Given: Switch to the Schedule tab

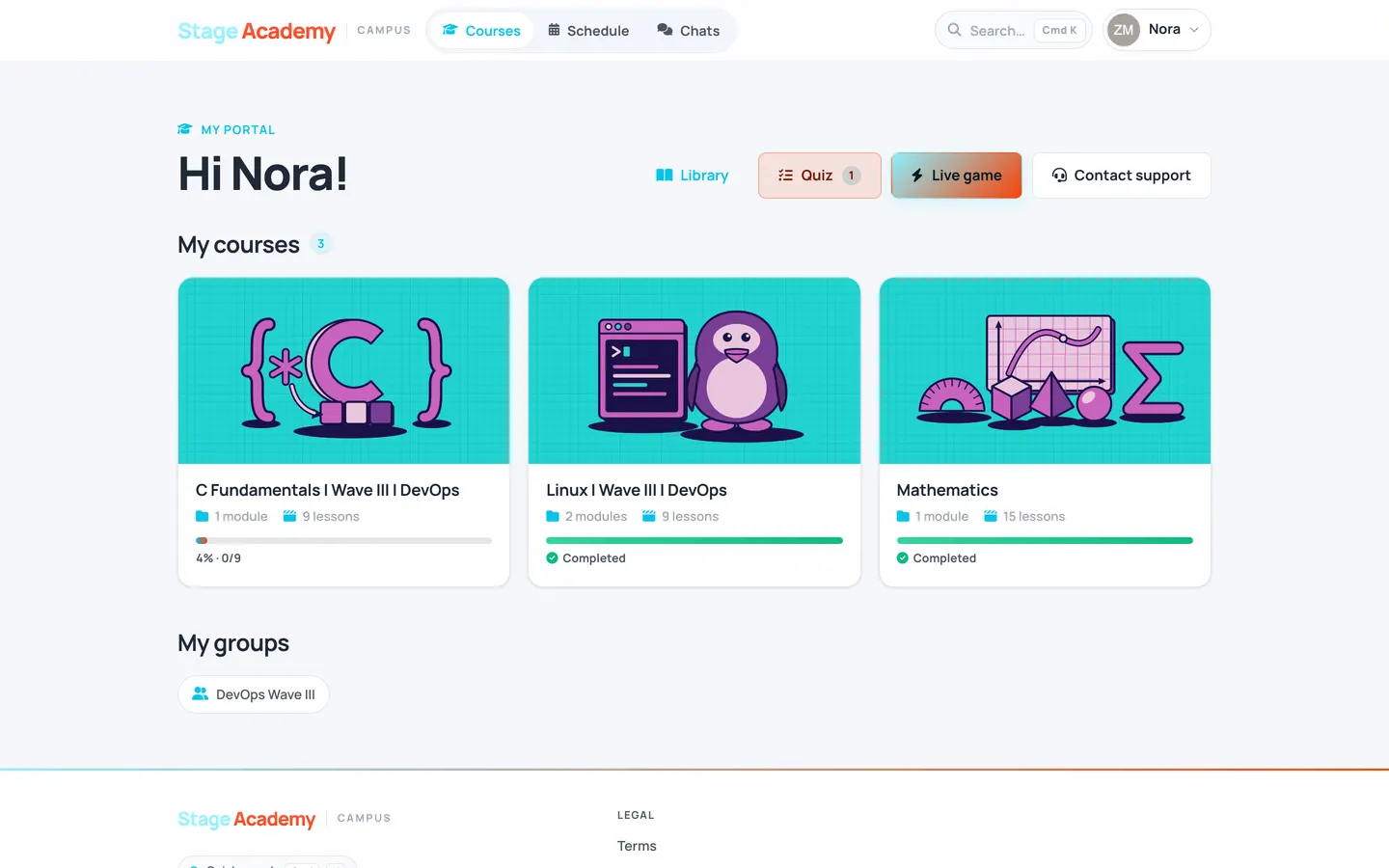Looking at the screenshot, I should pos(588,31).
